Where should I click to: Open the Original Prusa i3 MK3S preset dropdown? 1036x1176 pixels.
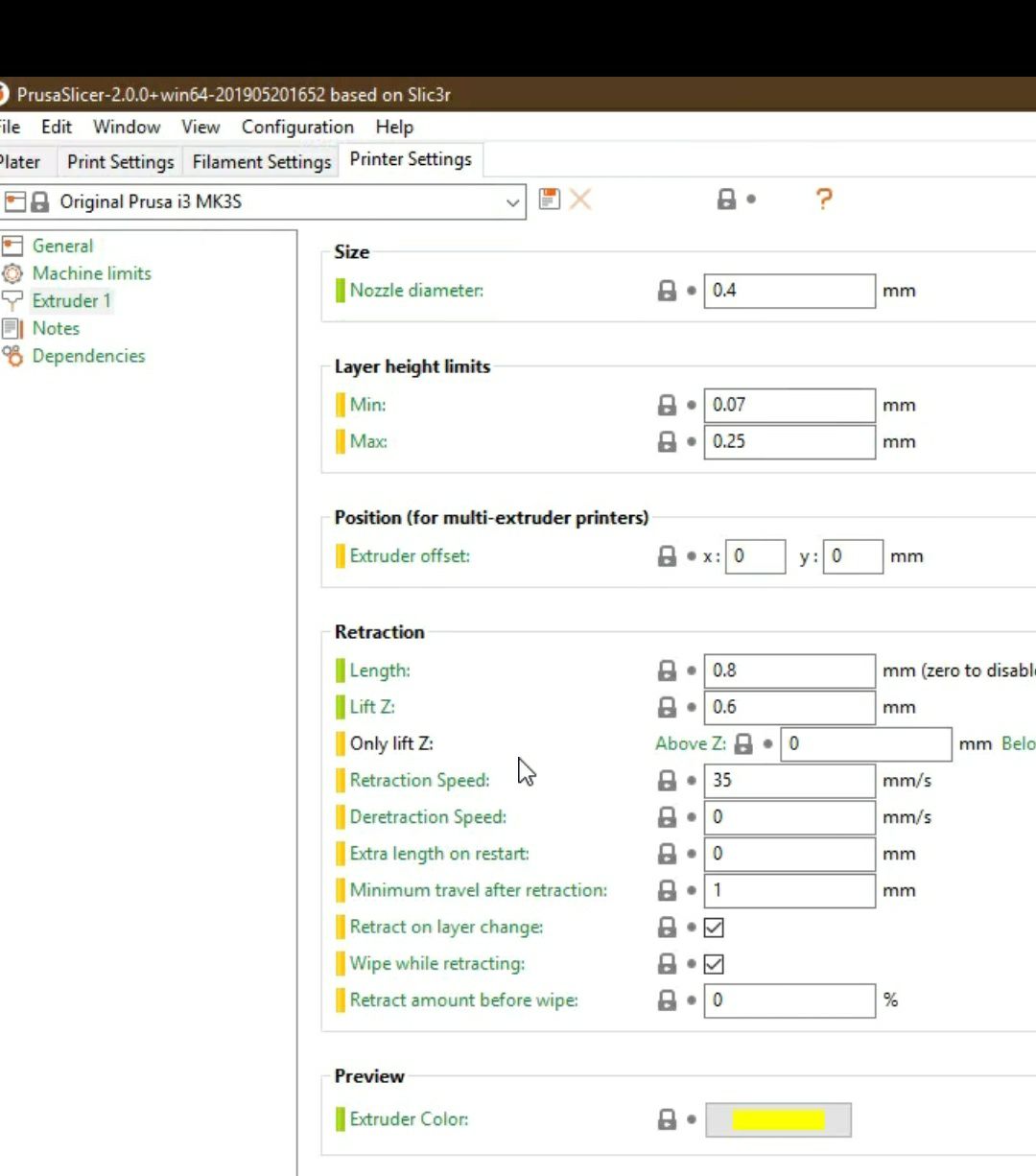pos(512,202)
